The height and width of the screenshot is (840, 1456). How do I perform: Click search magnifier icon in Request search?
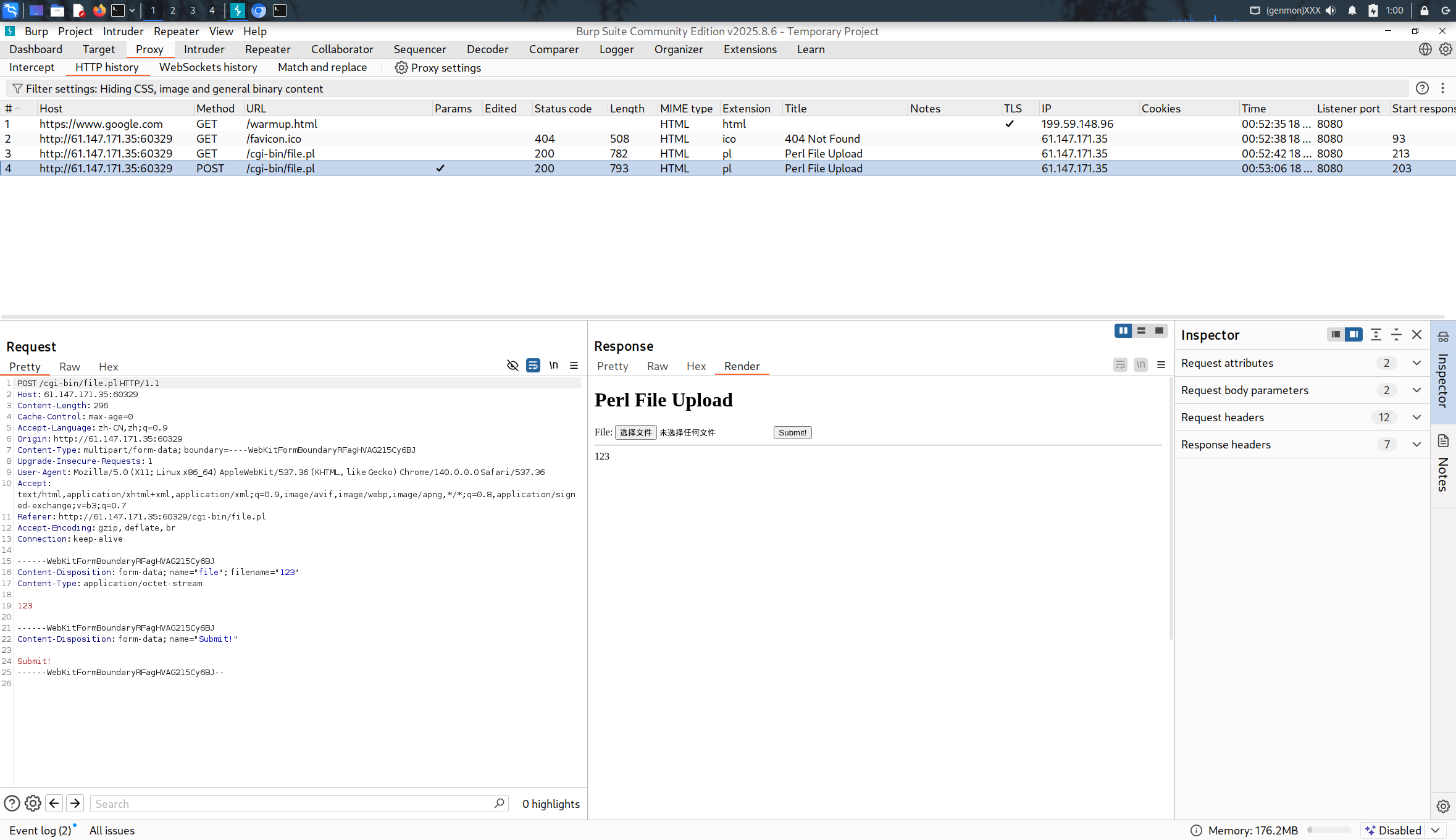(x=499, y=803)
